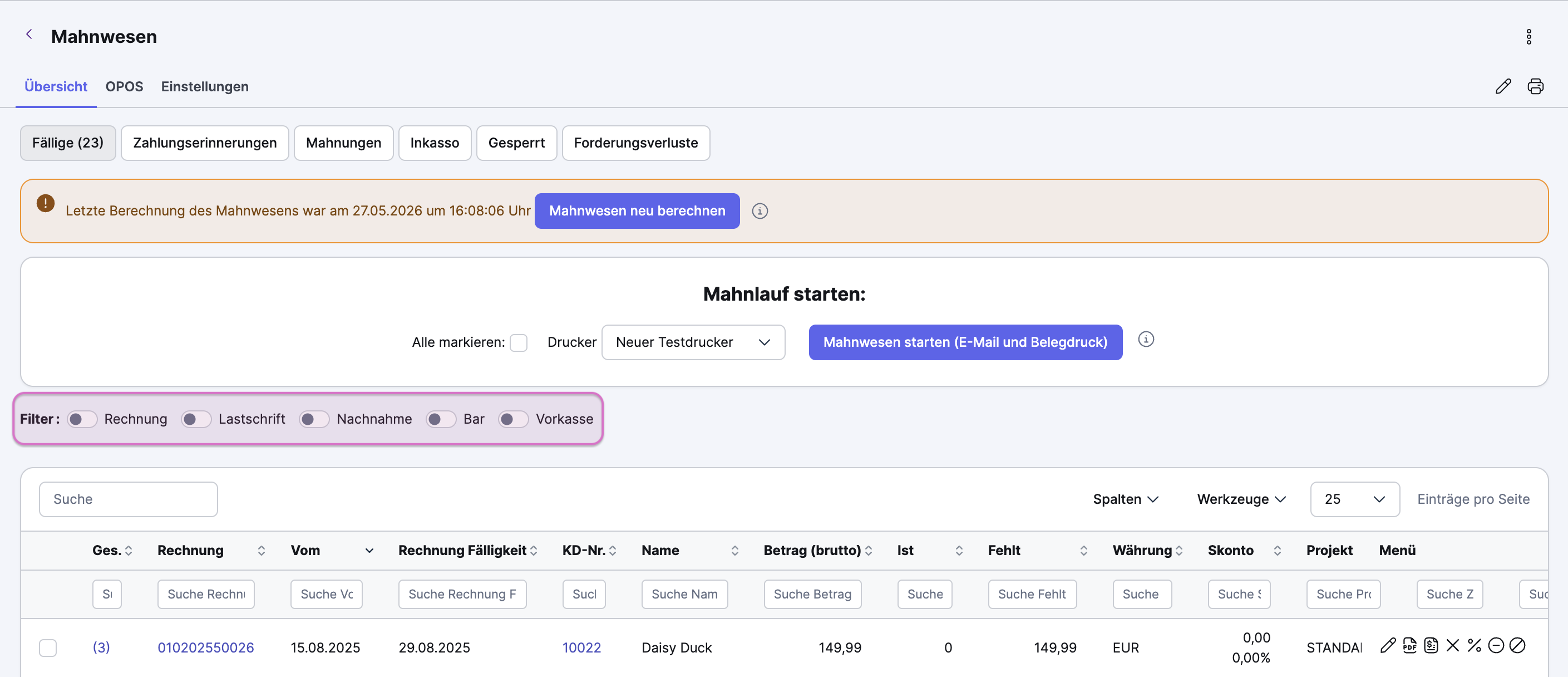Click the printer icon in the tab bar
Image resolution: width=1568 pixels, height=677 pixels.
tap(1535, 86)
